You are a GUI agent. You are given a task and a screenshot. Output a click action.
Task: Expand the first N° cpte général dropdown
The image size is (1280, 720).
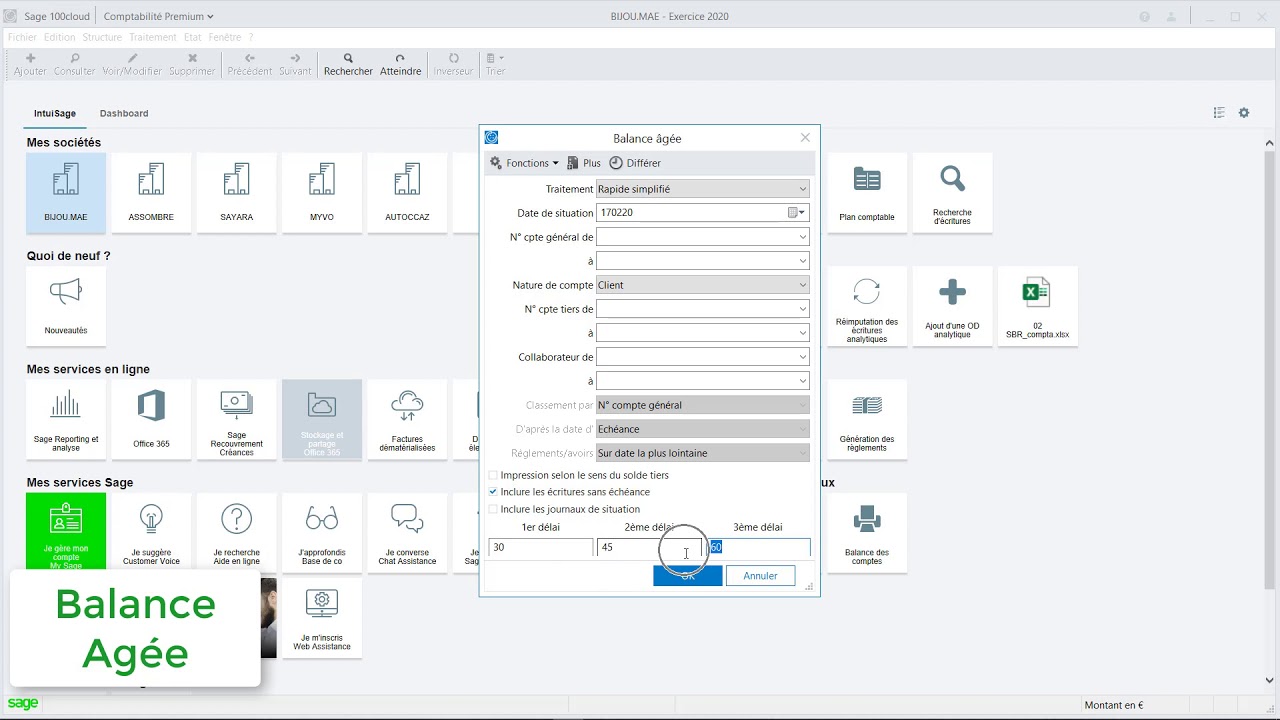[802, 237]
